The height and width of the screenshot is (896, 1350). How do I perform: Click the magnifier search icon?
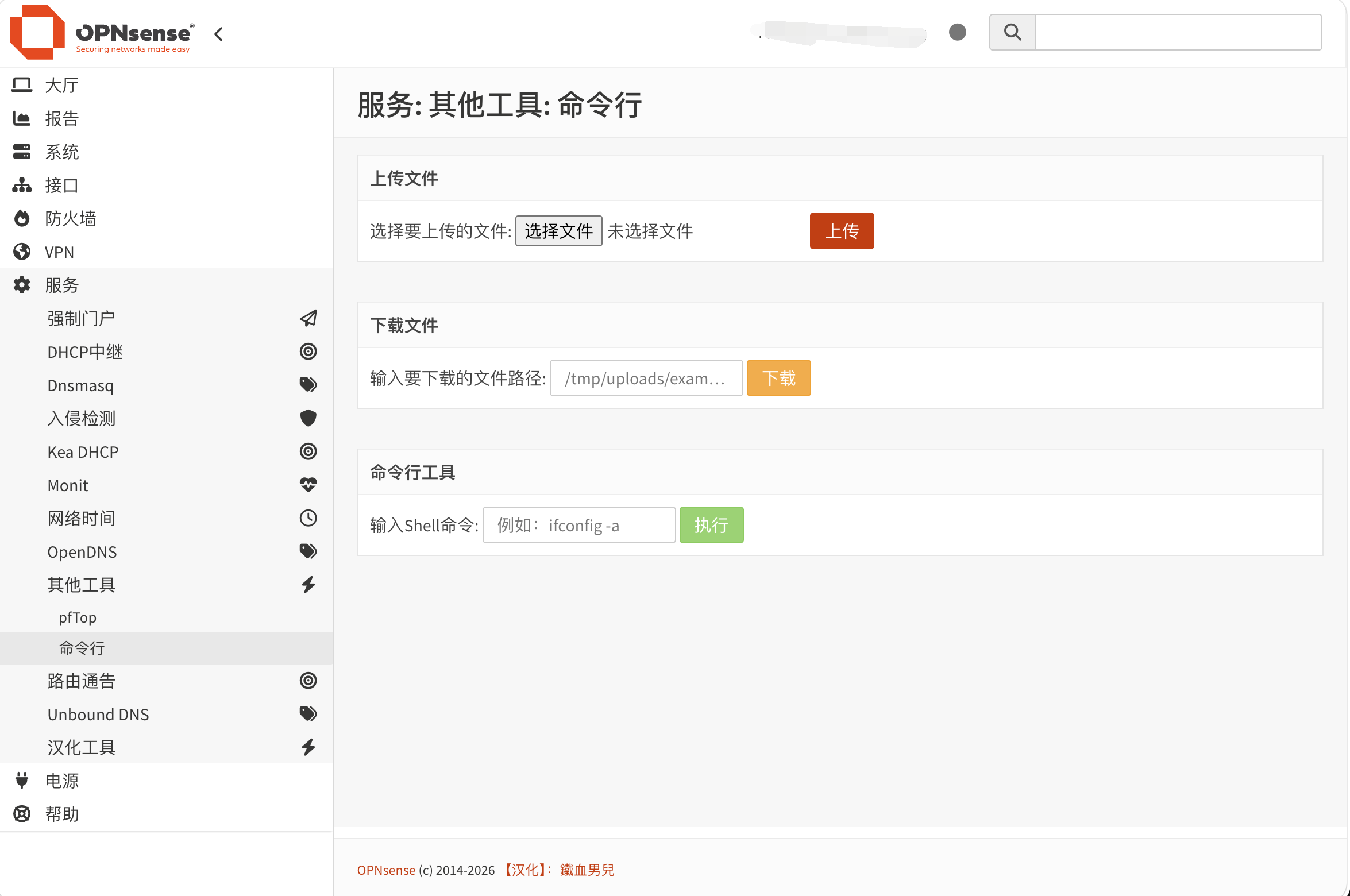1012,32
